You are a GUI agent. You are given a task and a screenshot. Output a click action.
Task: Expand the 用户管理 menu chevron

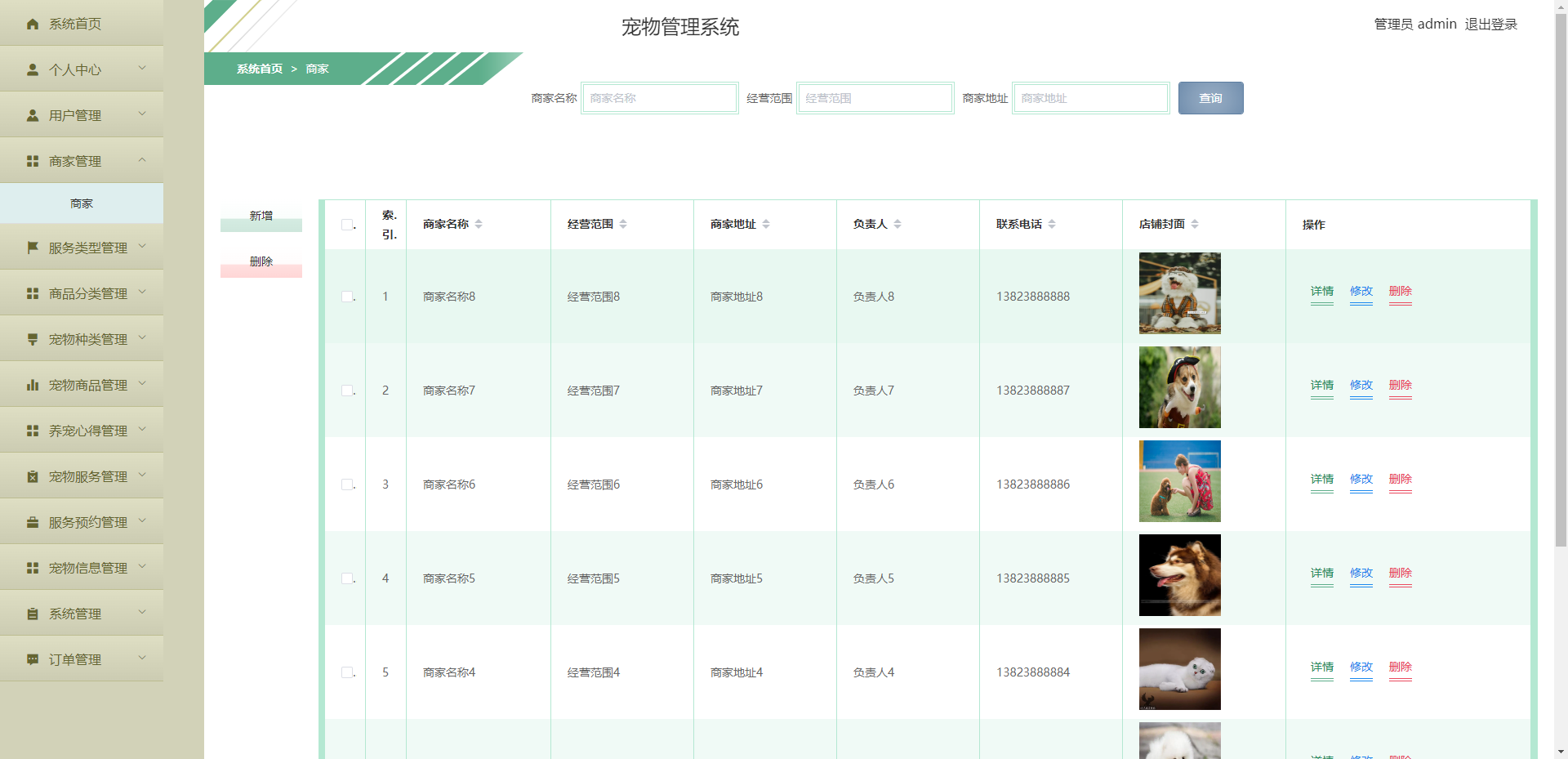pos(142,114)
